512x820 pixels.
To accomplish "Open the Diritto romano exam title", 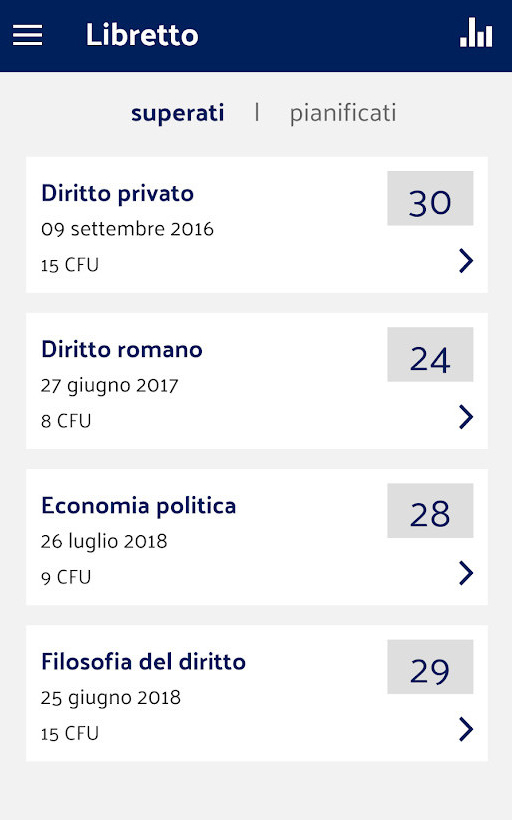I will [x=122, y=349].
